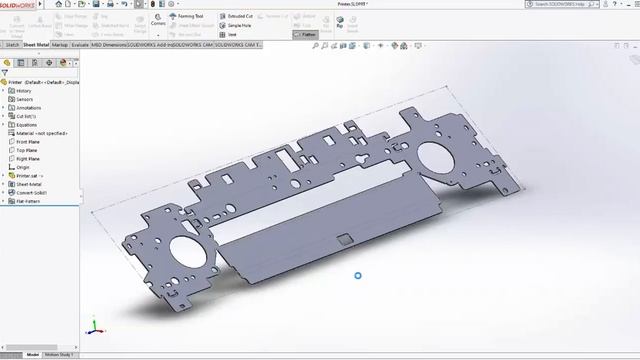
Task: Click the Zoom to Area icon
Action: tap(325, 46)
